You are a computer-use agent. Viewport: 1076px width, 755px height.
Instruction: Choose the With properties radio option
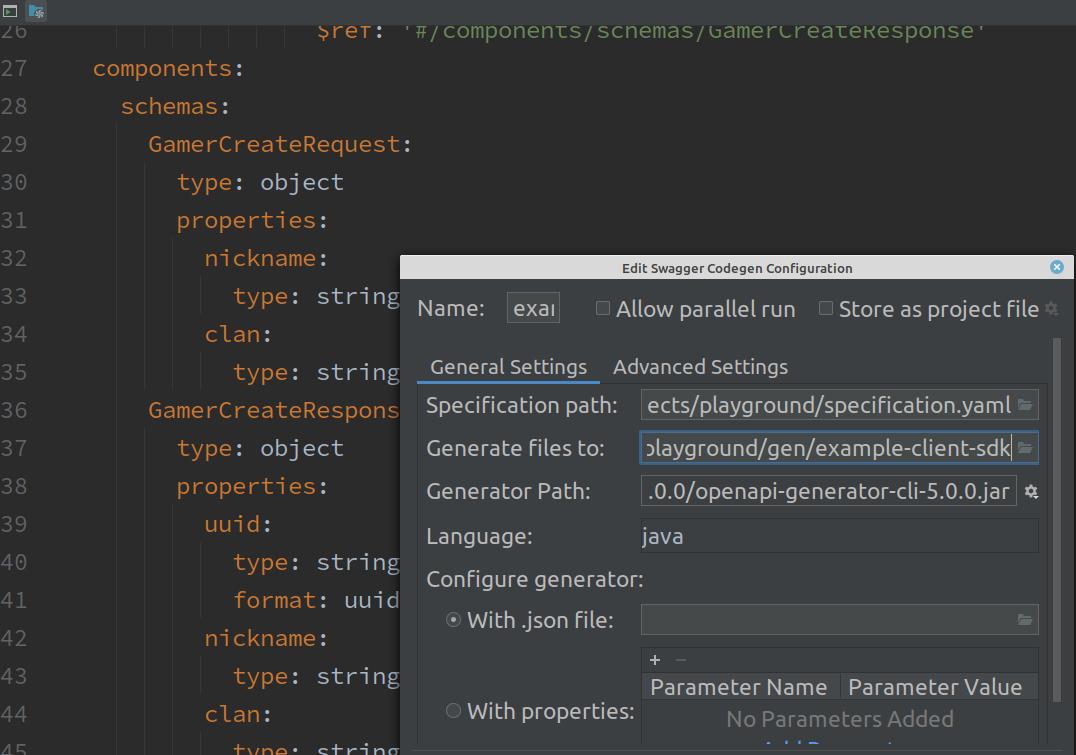click(453, 710)
